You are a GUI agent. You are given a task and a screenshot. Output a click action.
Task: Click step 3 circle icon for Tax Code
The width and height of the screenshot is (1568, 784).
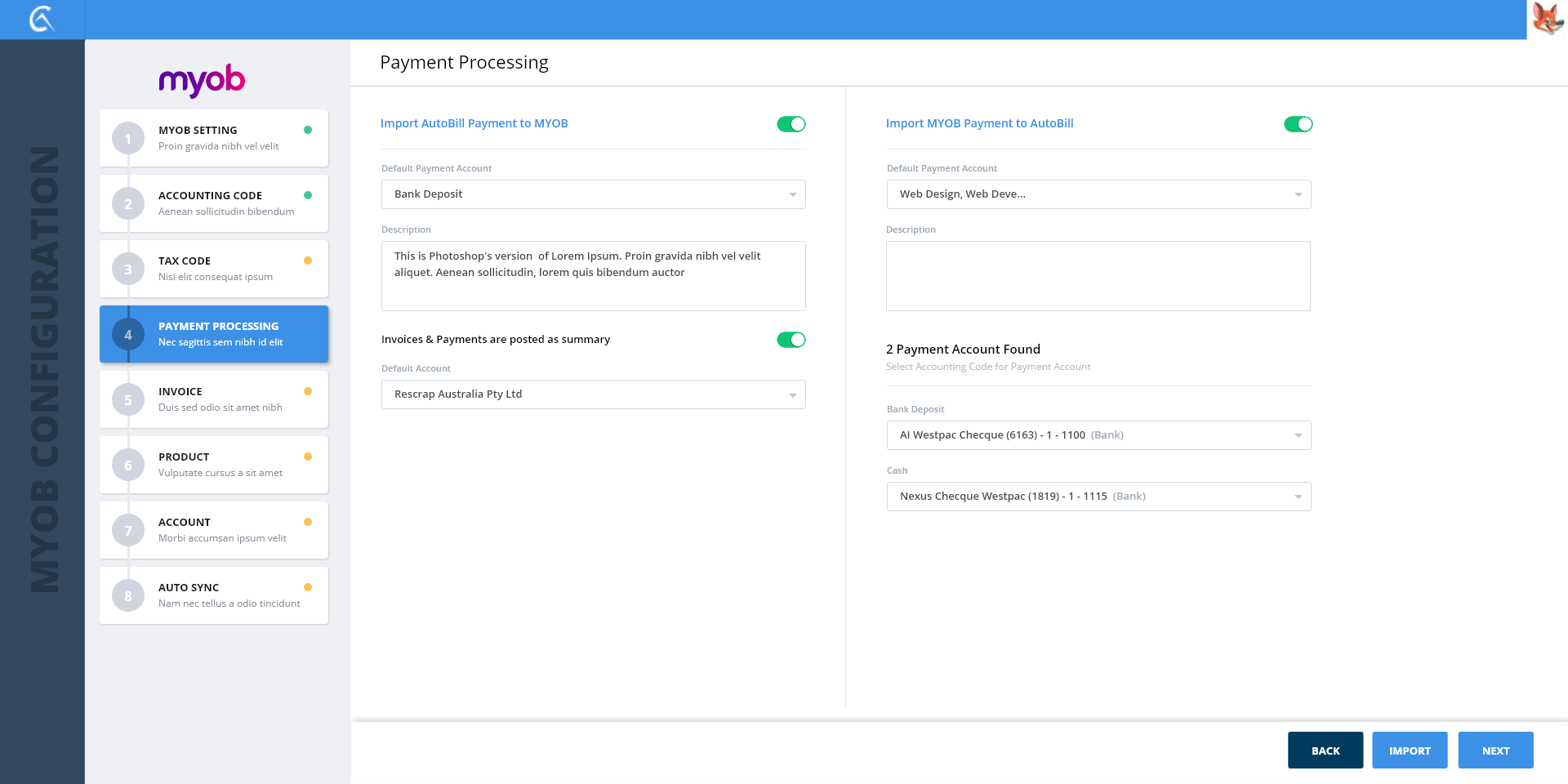(x=128, y=269)
